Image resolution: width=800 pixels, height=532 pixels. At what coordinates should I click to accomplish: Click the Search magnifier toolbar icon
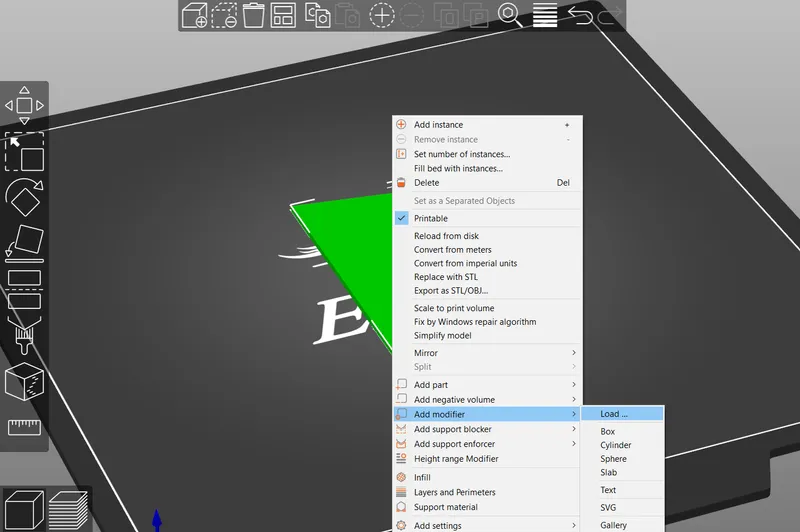510,15
